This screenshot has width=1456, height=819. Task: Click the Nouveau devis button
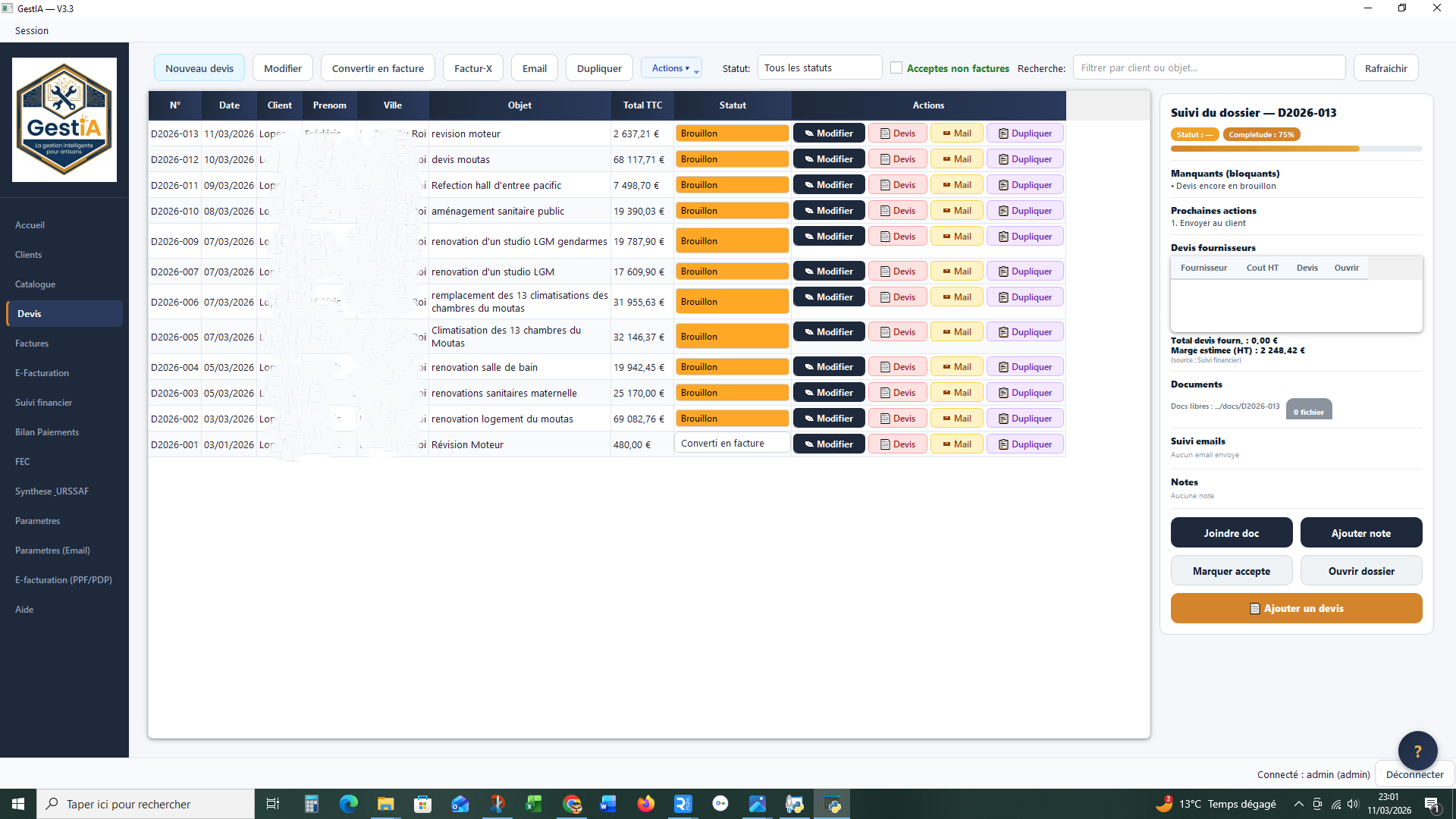point(199,68)
